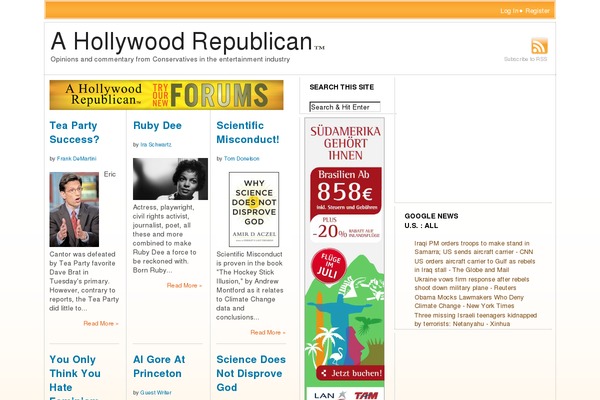
Task: Read More of the Tea Party article
Action: 101,323
